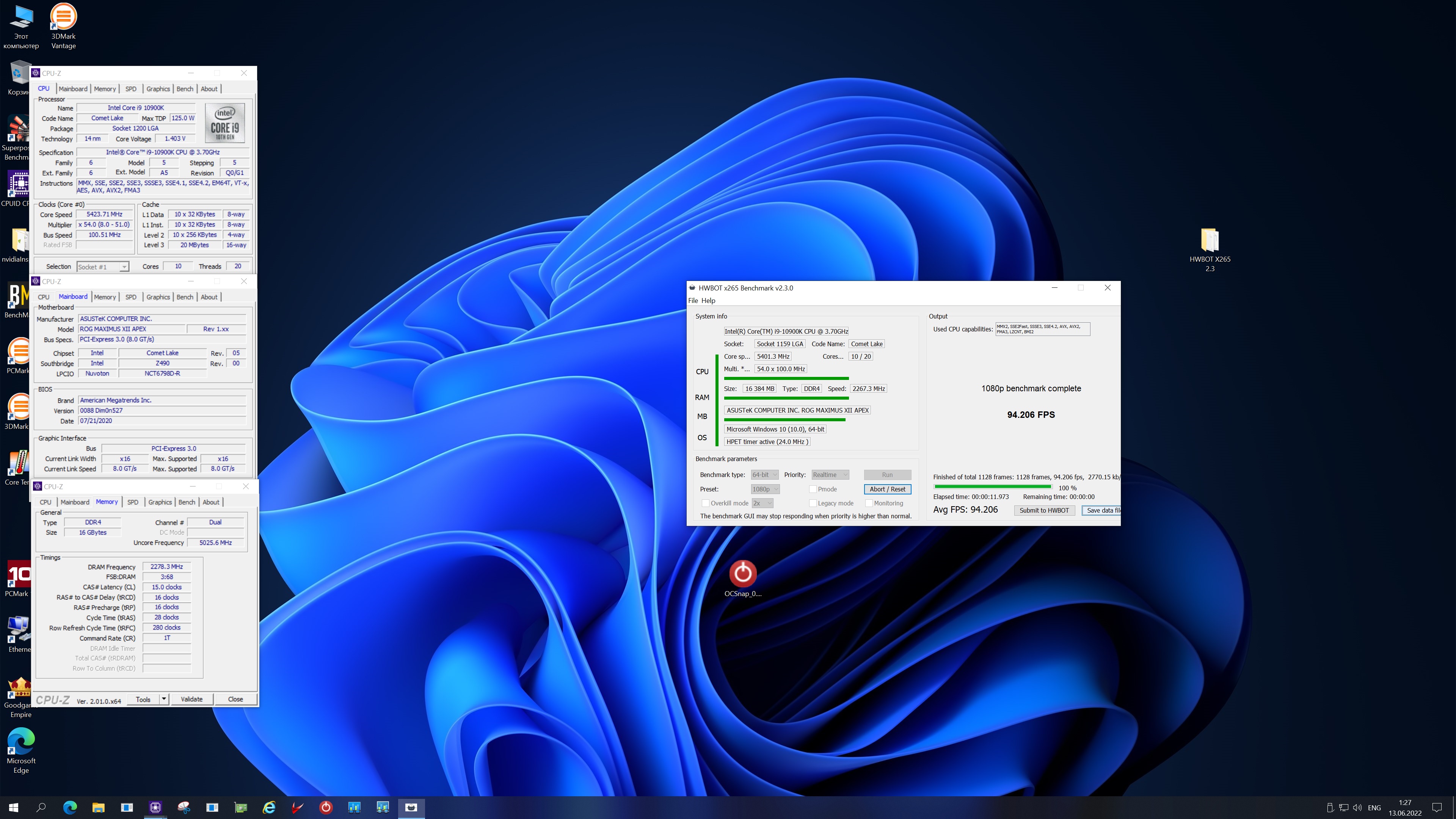Click the Abort / Reset button
1456x819 pixels.
pyautogui.click(x=887, y=489)
